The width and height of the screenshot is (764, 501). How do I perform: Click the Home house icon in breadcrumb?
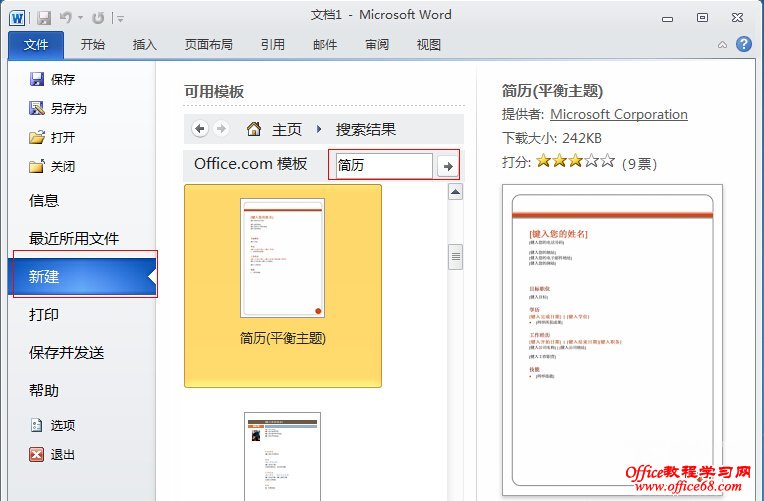254,129
